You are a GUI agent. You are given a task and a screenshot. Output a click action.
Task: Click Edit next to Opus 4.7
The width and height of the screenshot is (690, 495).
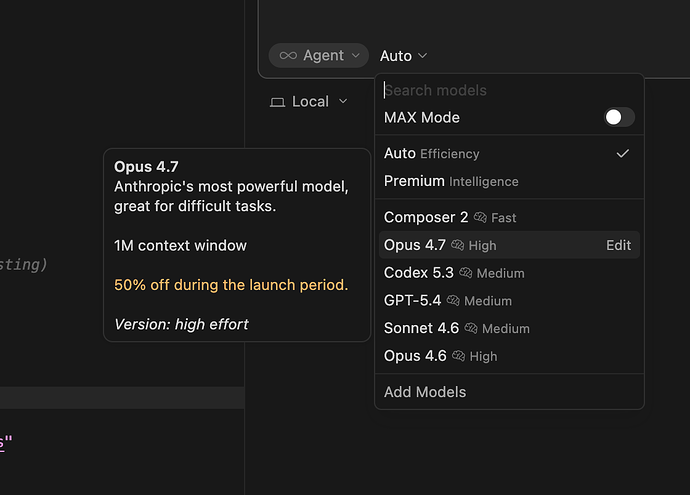coord(618,245)
